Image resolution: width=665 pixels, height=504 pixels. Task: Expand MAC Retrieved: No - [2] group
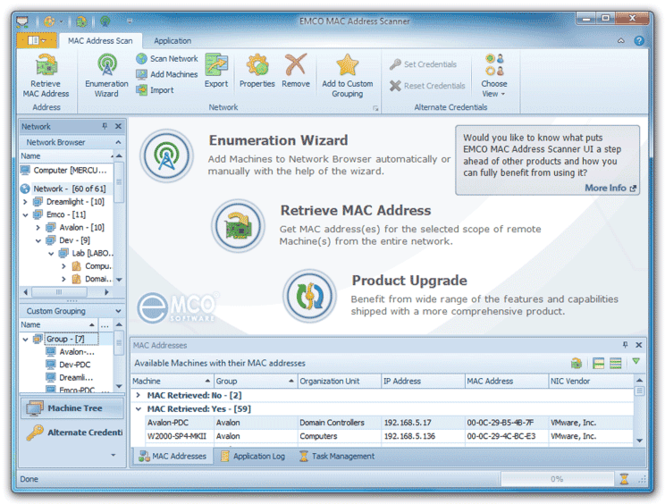coord(138,395)
